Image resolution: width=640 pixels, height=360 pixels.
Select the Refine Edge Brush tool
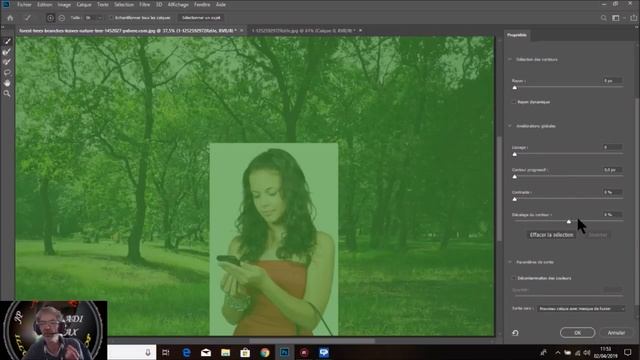coord(7,52)
